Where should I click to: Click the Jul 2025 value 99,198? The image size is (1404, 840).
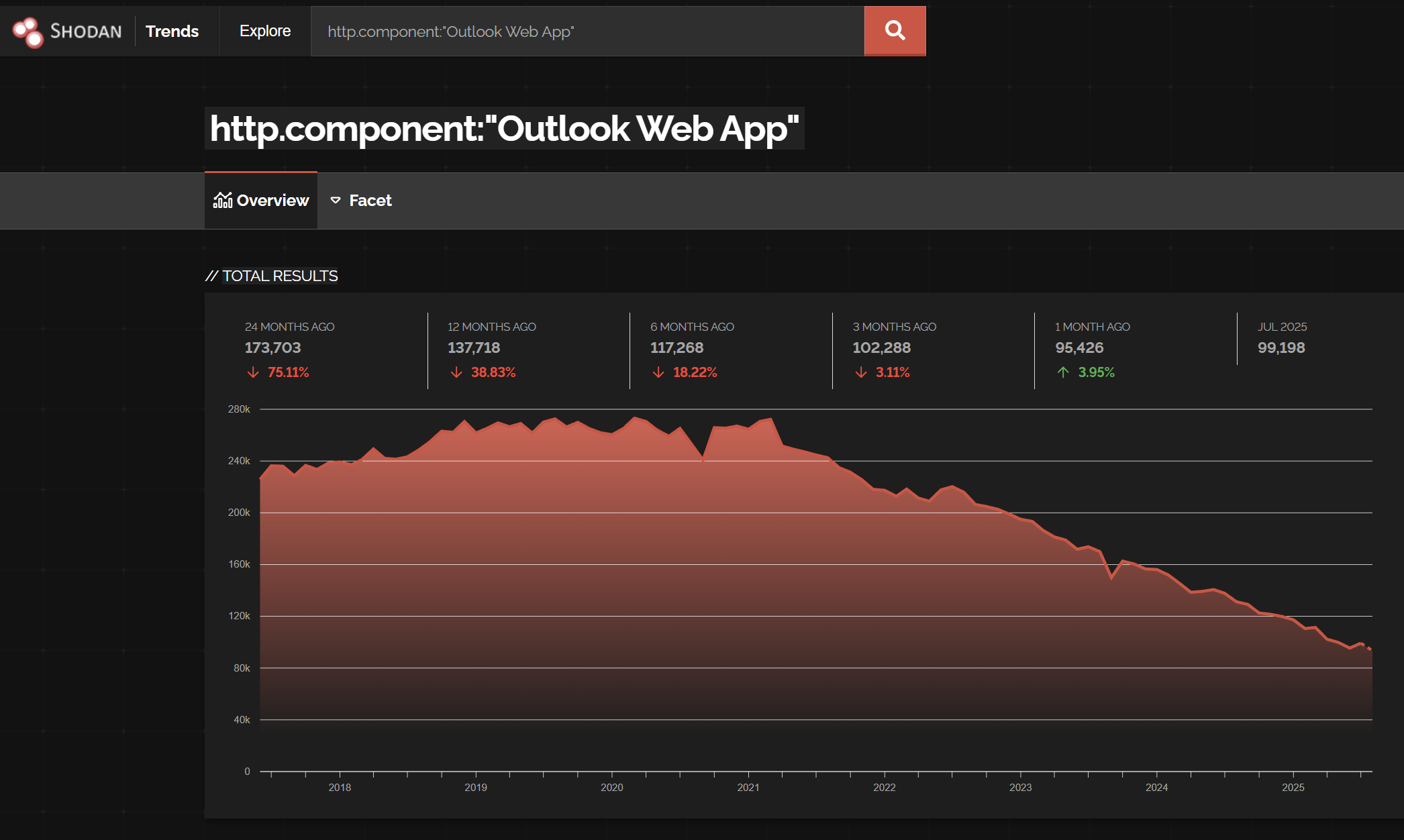pos(1281,348)
